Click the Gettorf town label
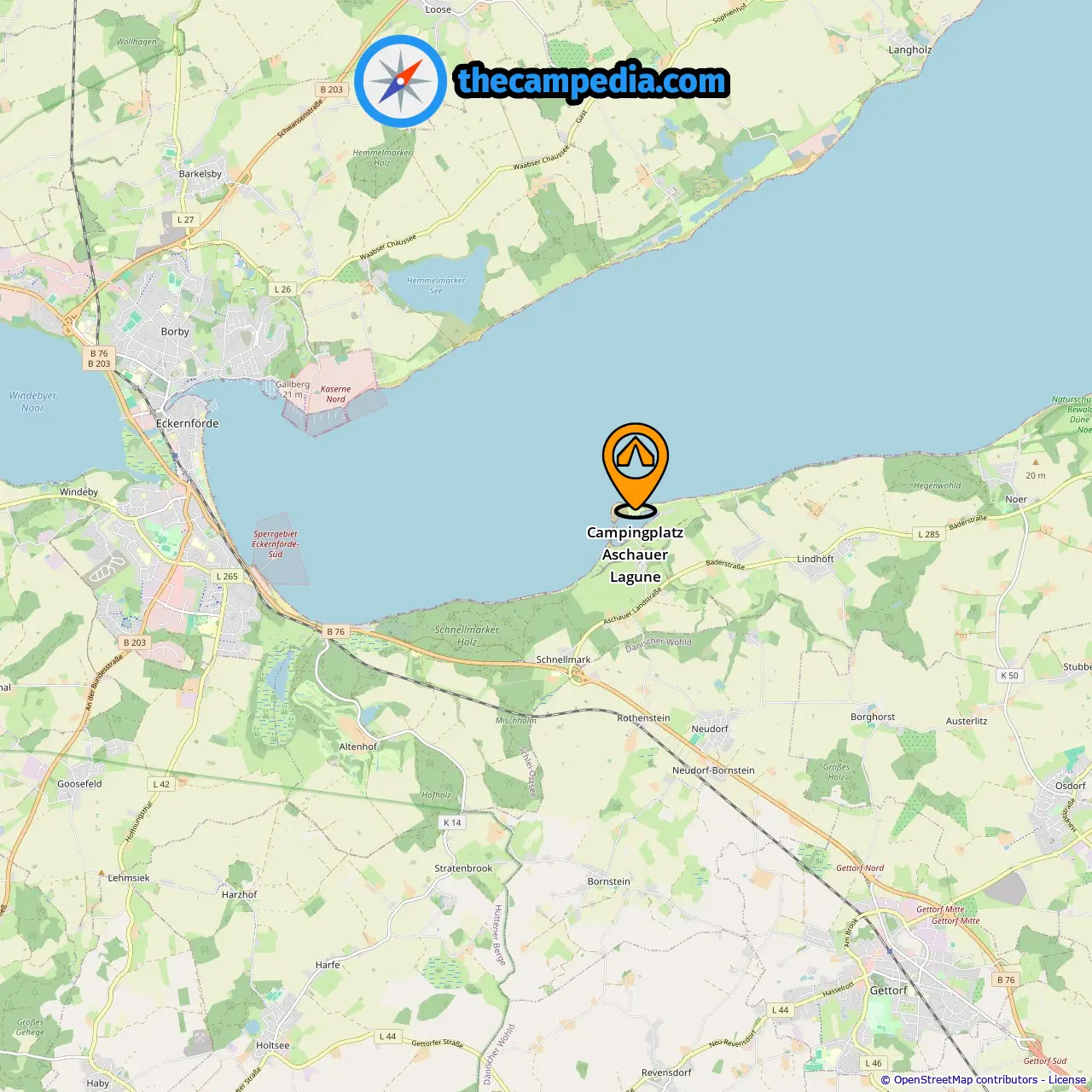The image size is (1092, 1092). click(x=888, y=990)
